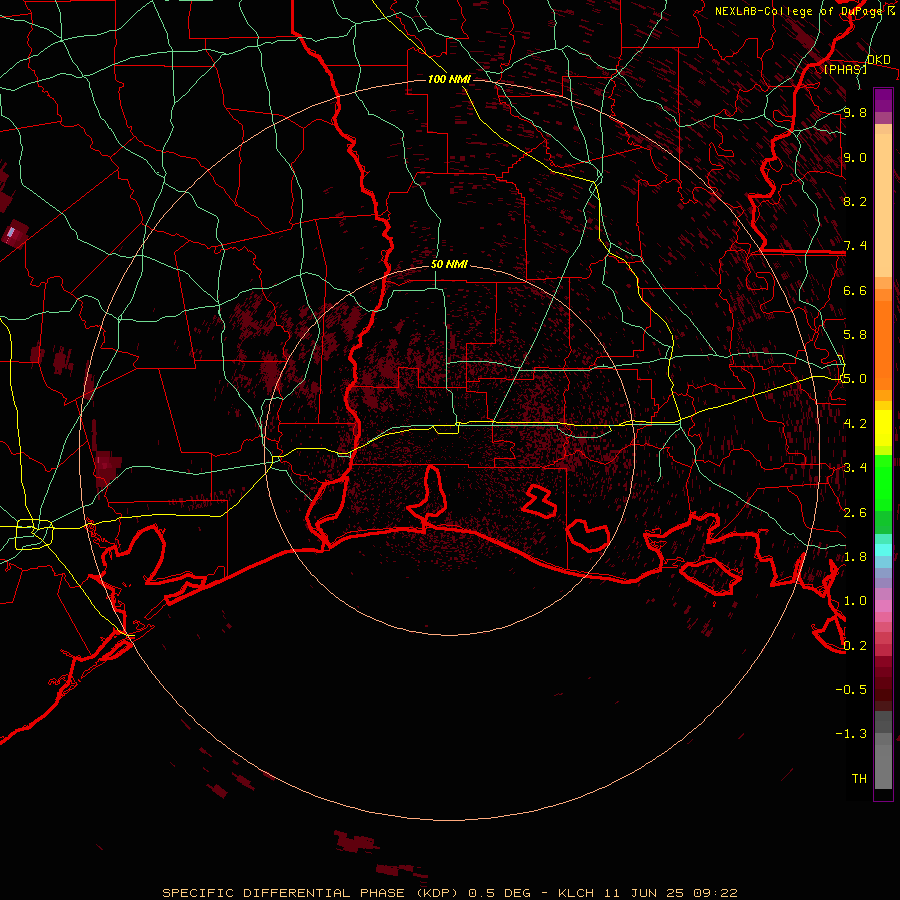Viewport: 900px width, 900px height.
Task: Pick the pale peach band of the color bar
Action: coord(883,205)
